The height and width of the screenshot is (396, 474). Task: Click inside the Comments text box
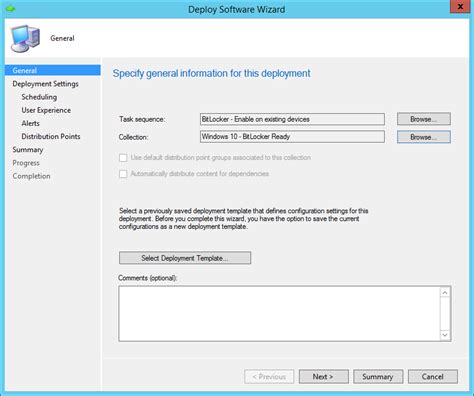(x=279, y=314)
